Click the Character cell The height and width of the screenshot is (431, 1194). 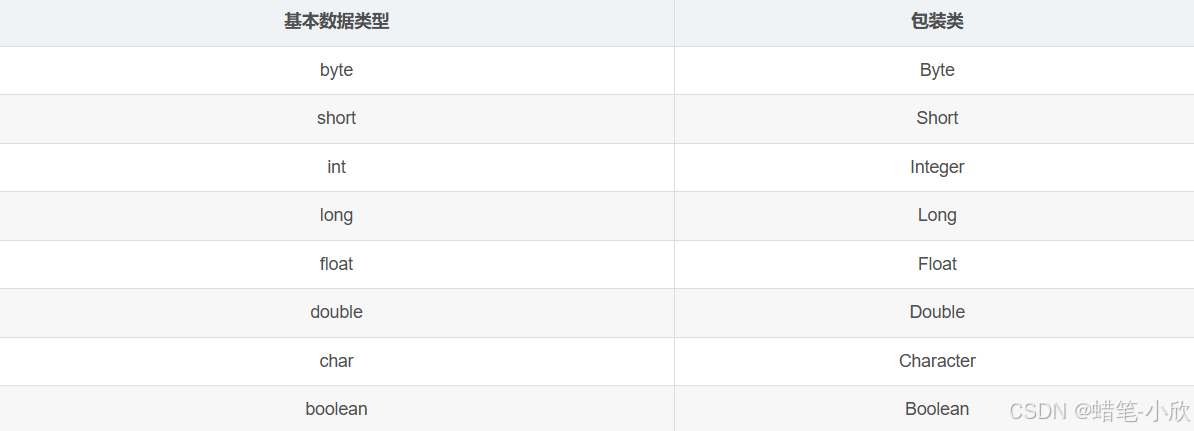937,361
